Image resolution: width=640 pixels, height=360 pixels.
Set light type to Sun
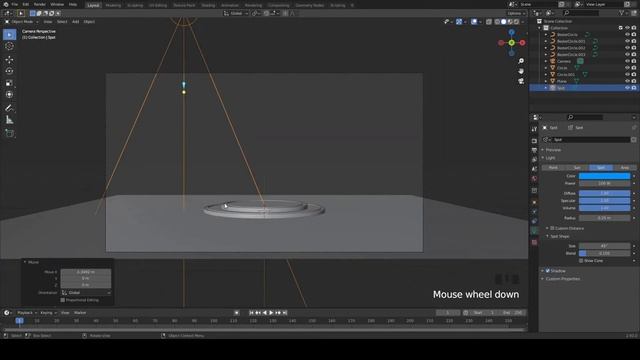577,168
